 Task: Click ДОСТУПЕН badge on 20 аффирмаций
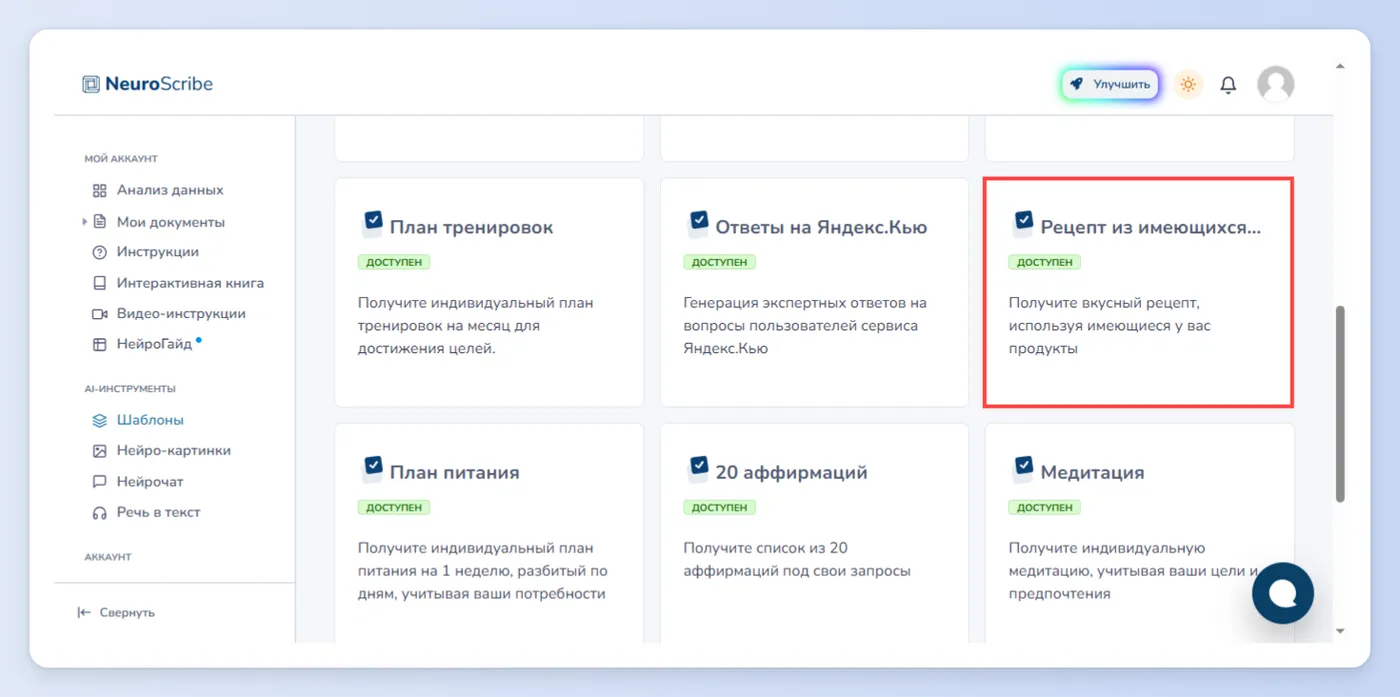(x=720, y=507)
